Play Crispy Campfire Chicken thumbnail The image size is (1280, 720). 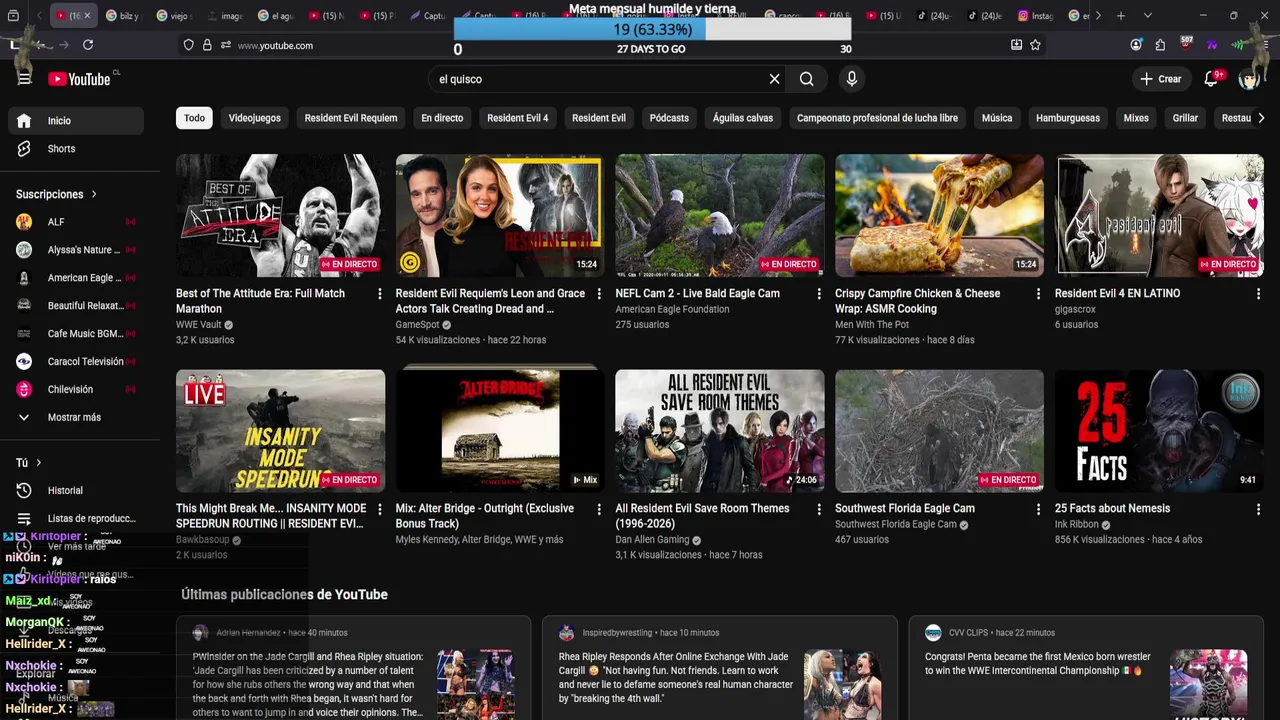[x=939, y=215]
